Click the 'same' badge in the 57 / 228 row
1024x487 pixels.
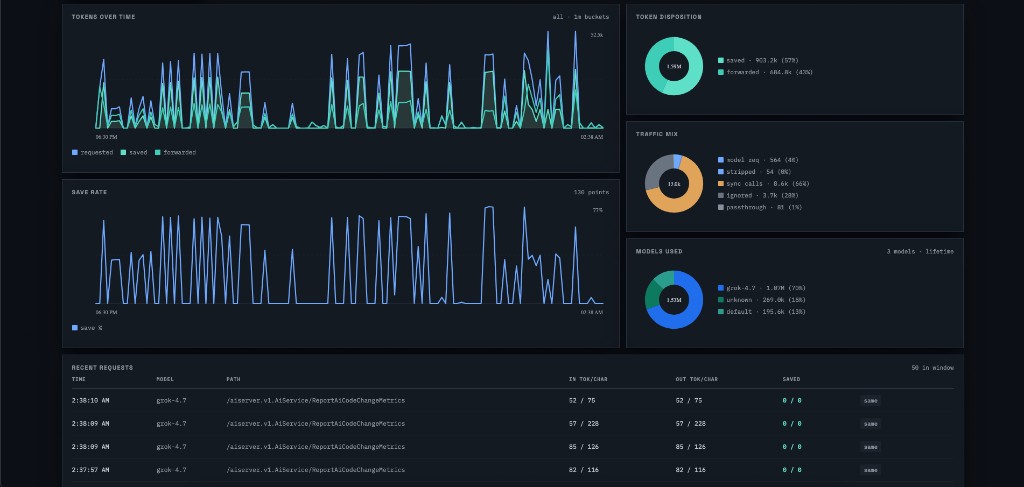[870, 424]
